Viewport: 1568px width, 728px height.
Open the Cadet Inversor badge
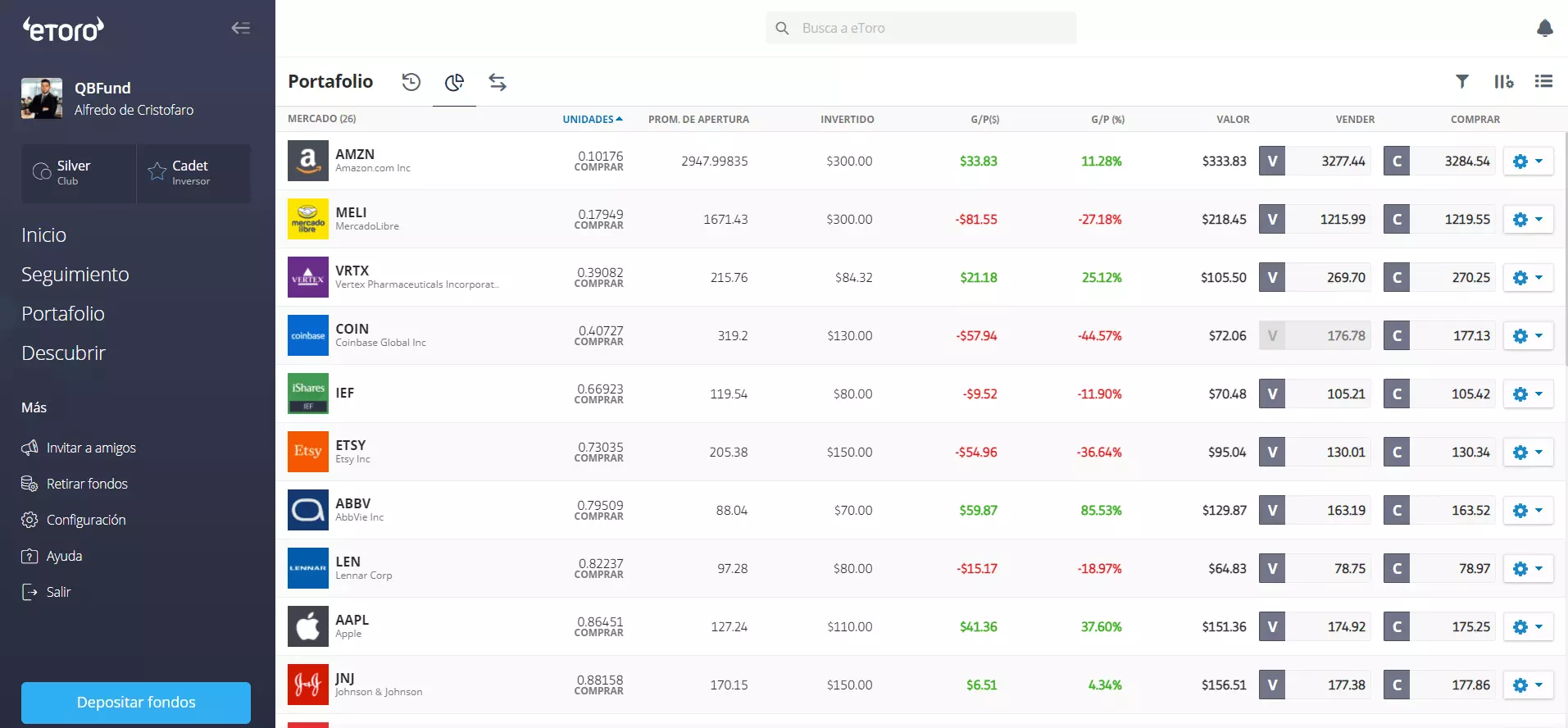point(193,173)
